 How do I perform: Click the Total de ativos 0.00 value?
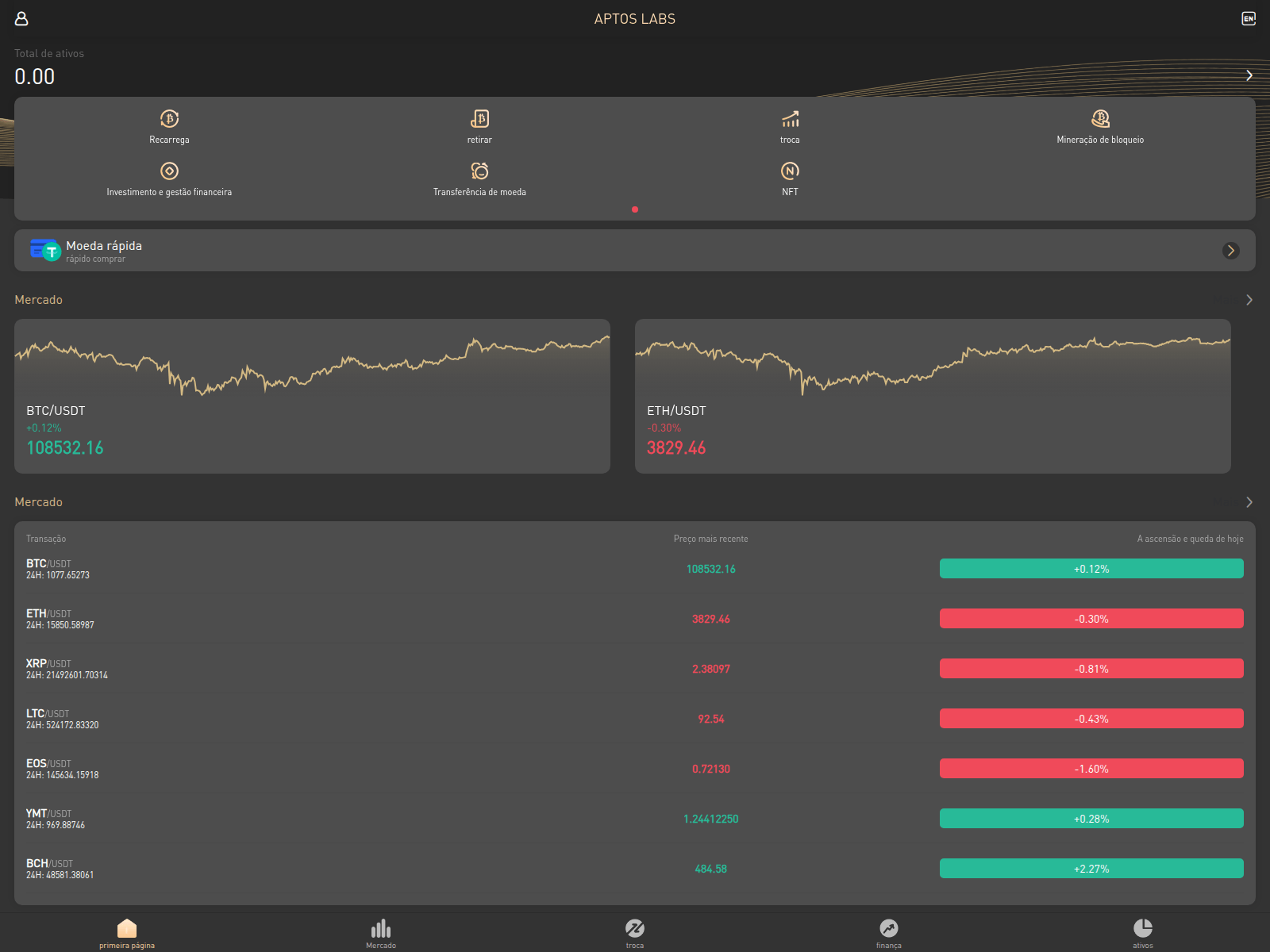(x=35, y=76)
